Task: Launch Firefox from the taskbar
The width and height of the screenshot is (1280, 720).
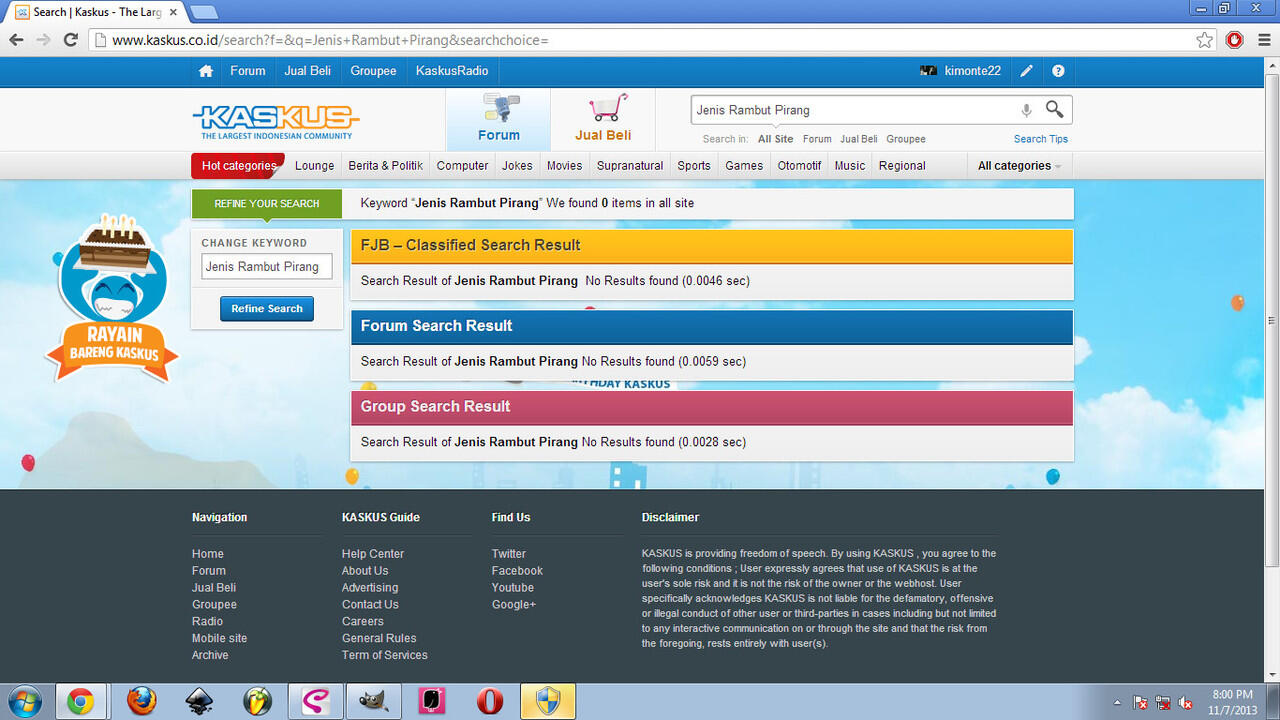Action: 142,701
